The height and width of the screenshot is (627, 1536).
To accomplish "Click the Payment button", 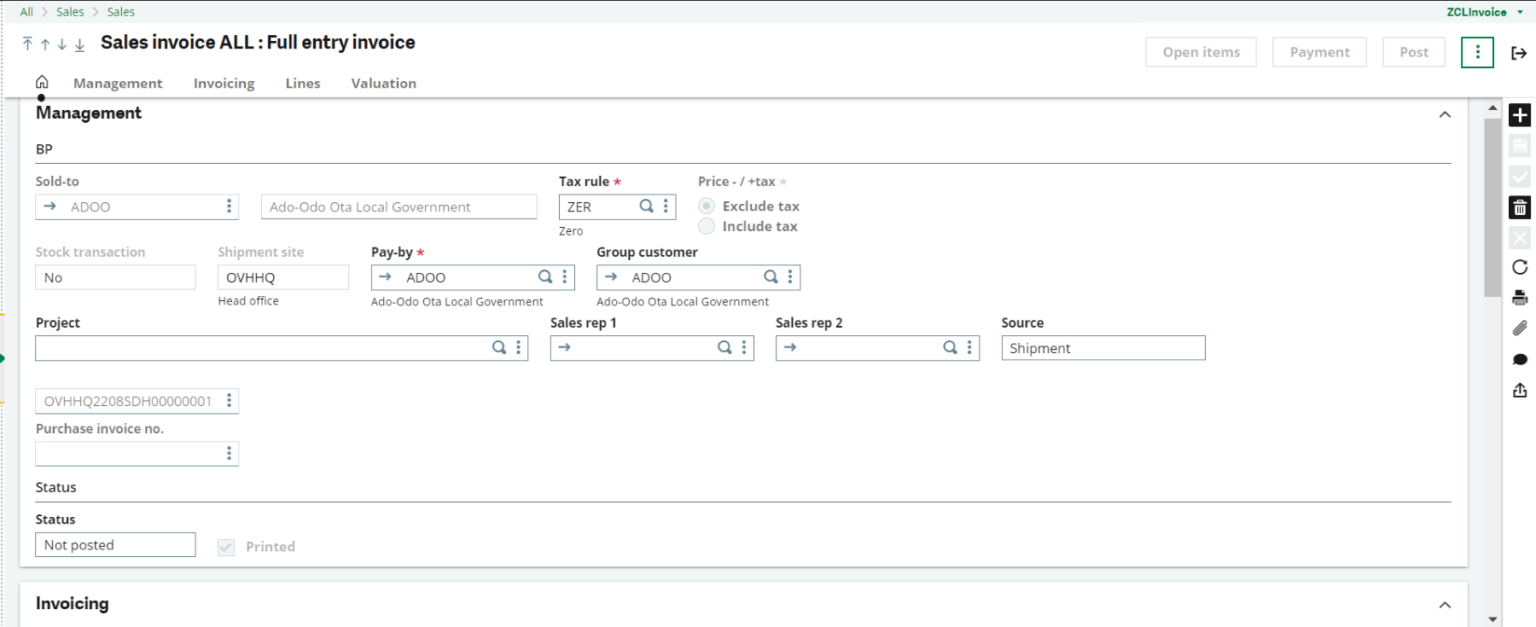I will (x=1320, y=52).
